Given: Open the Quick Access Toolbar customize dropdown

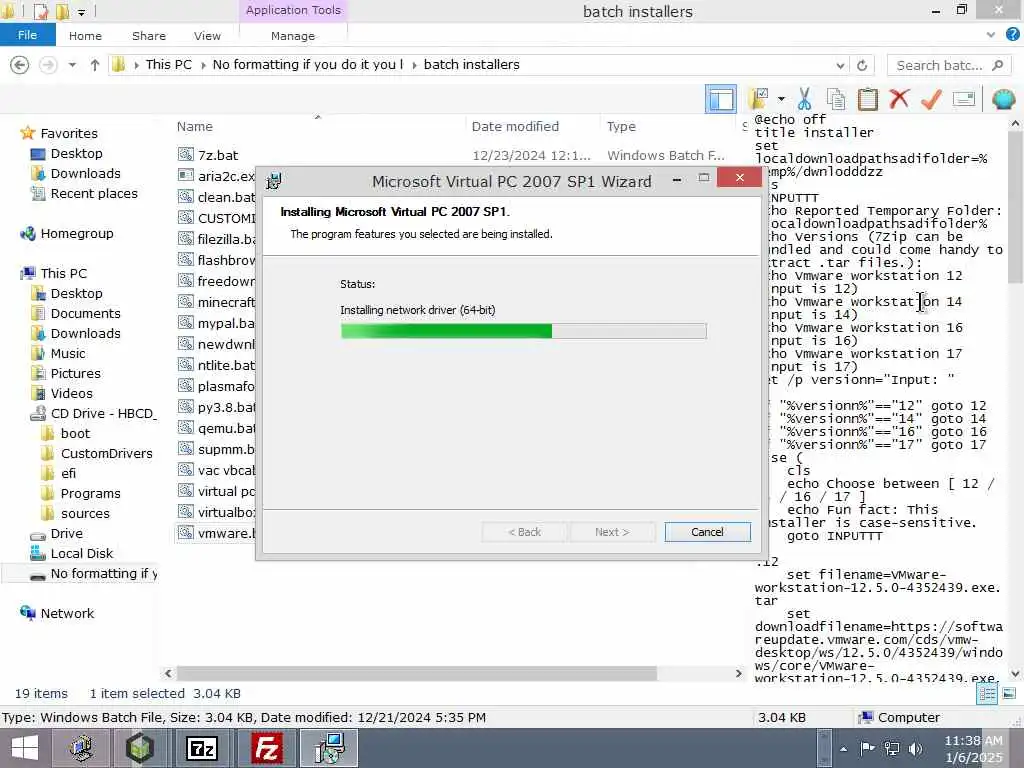Looking at the screenshot, I should pyautogui.click(x=81, y=12).
